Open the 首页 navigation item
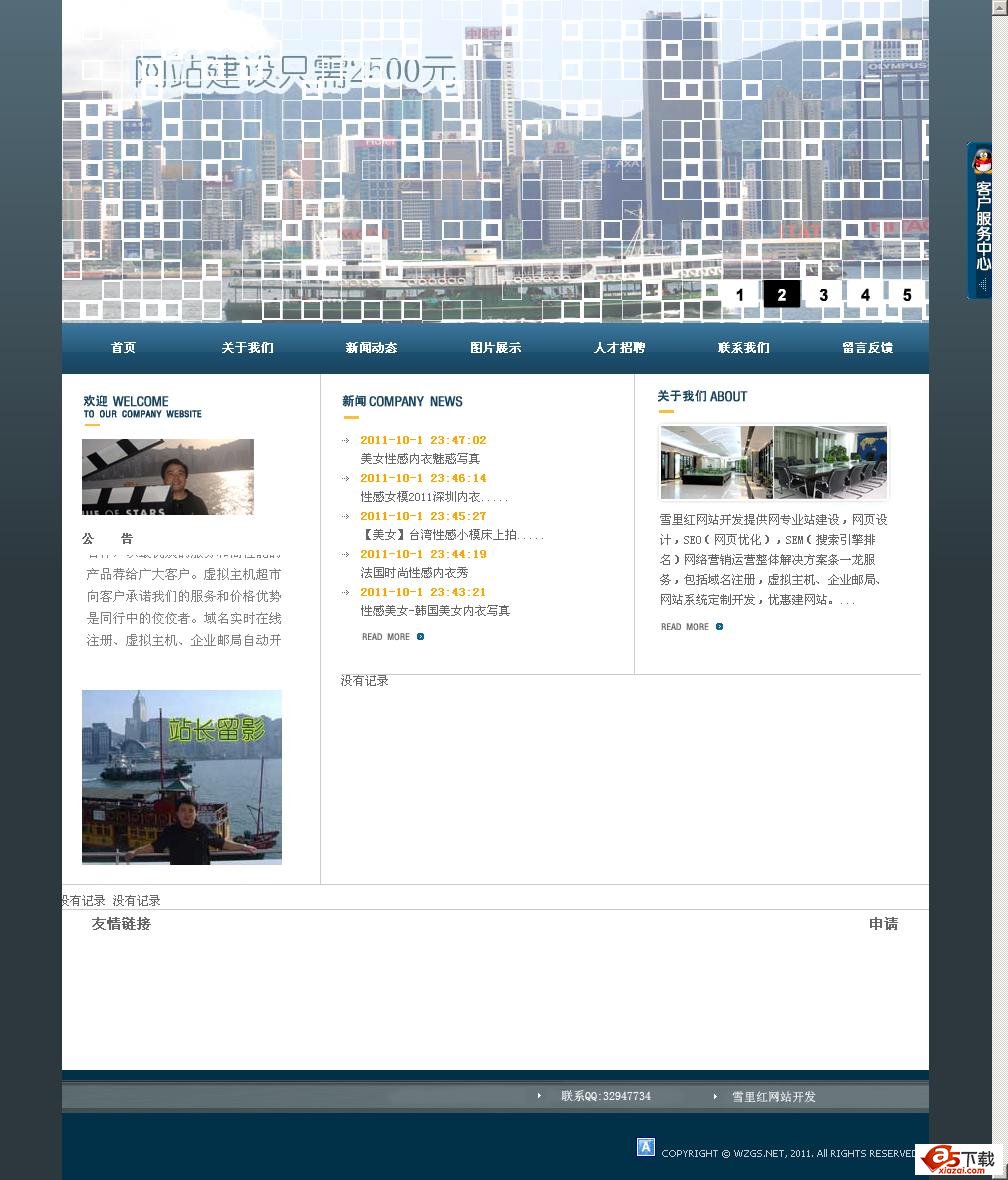 123,348
